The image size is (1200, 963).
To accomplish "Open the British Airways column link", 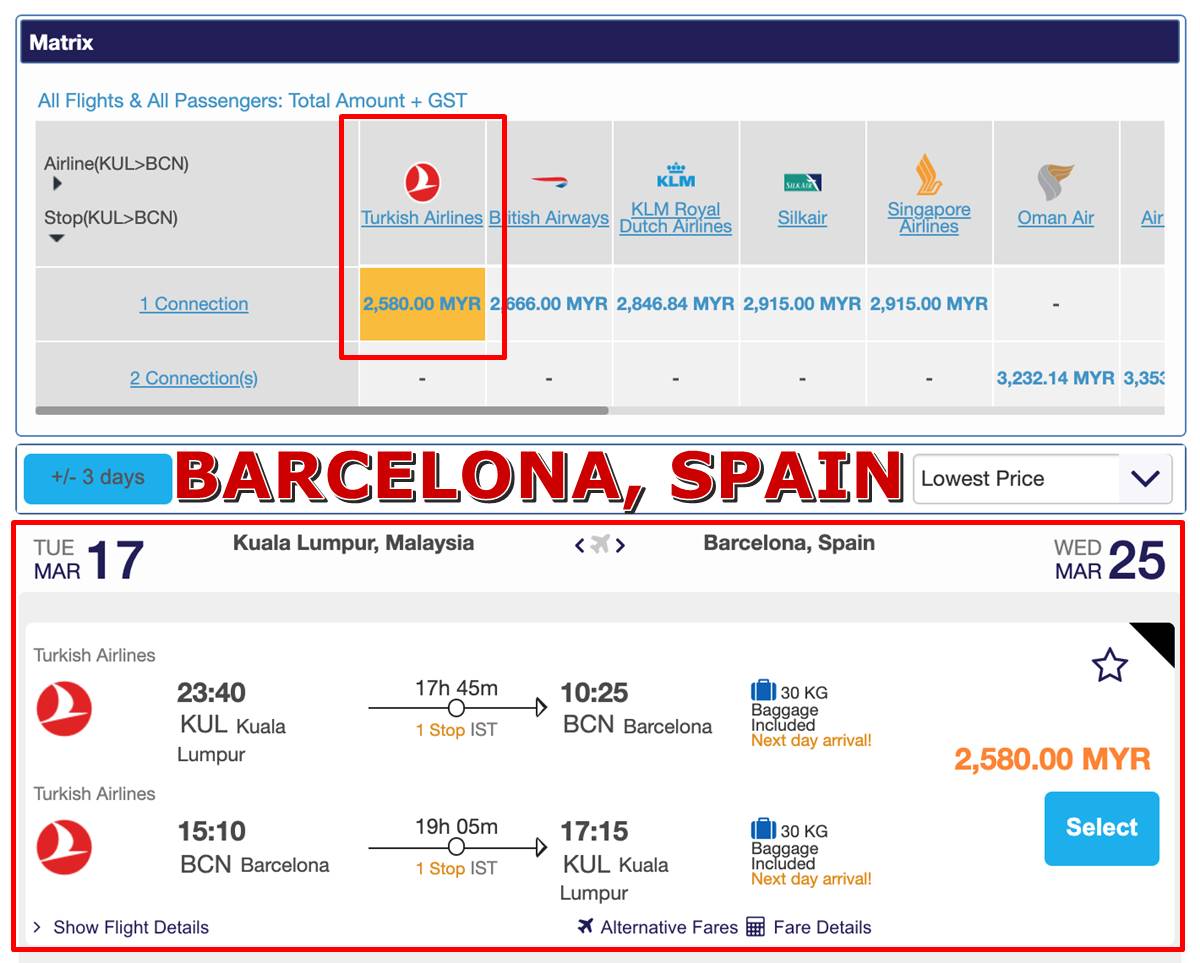I will point(549,218).
